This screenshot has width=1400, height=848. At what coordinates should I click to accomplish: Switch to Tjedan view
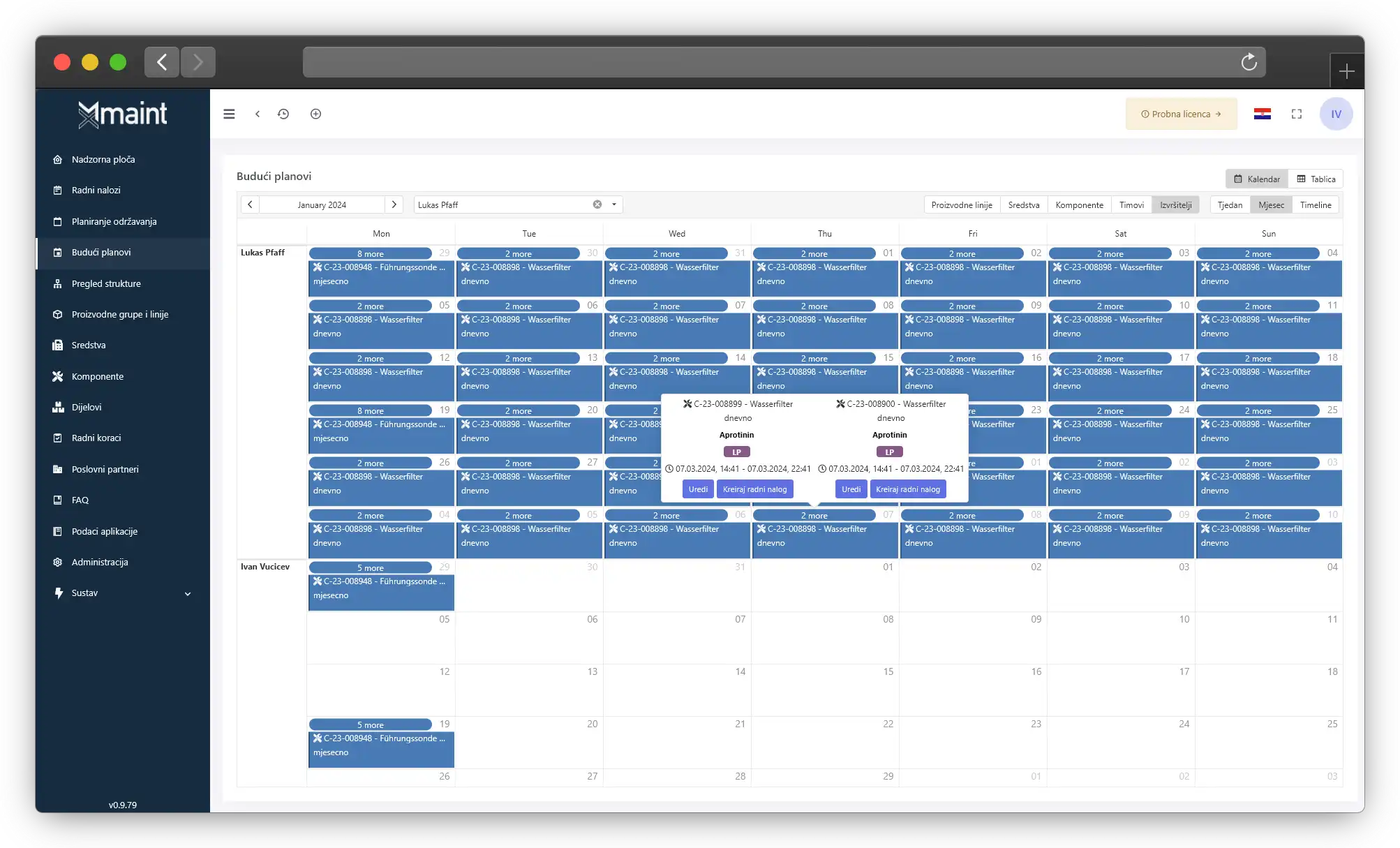click(1230, 204)
